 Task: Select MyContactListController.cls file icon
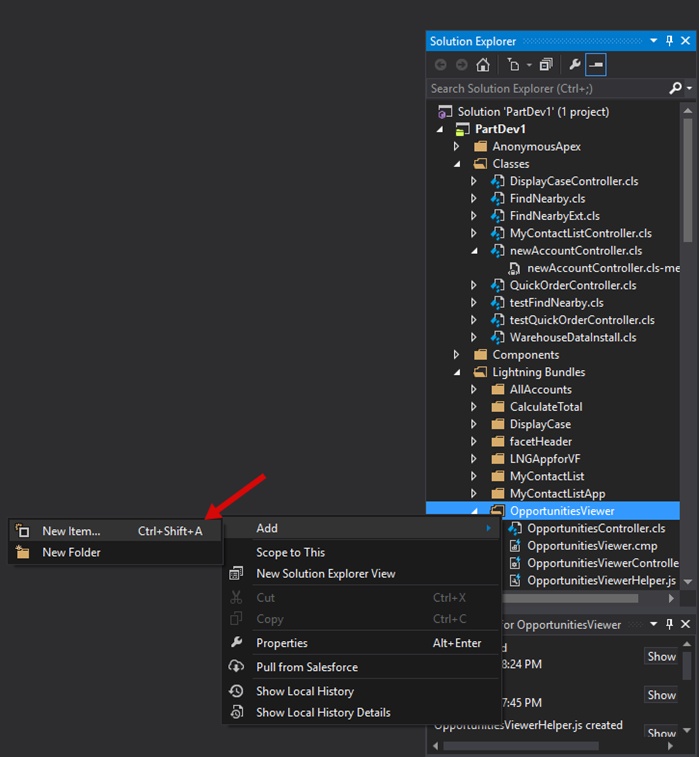[498, 233]
